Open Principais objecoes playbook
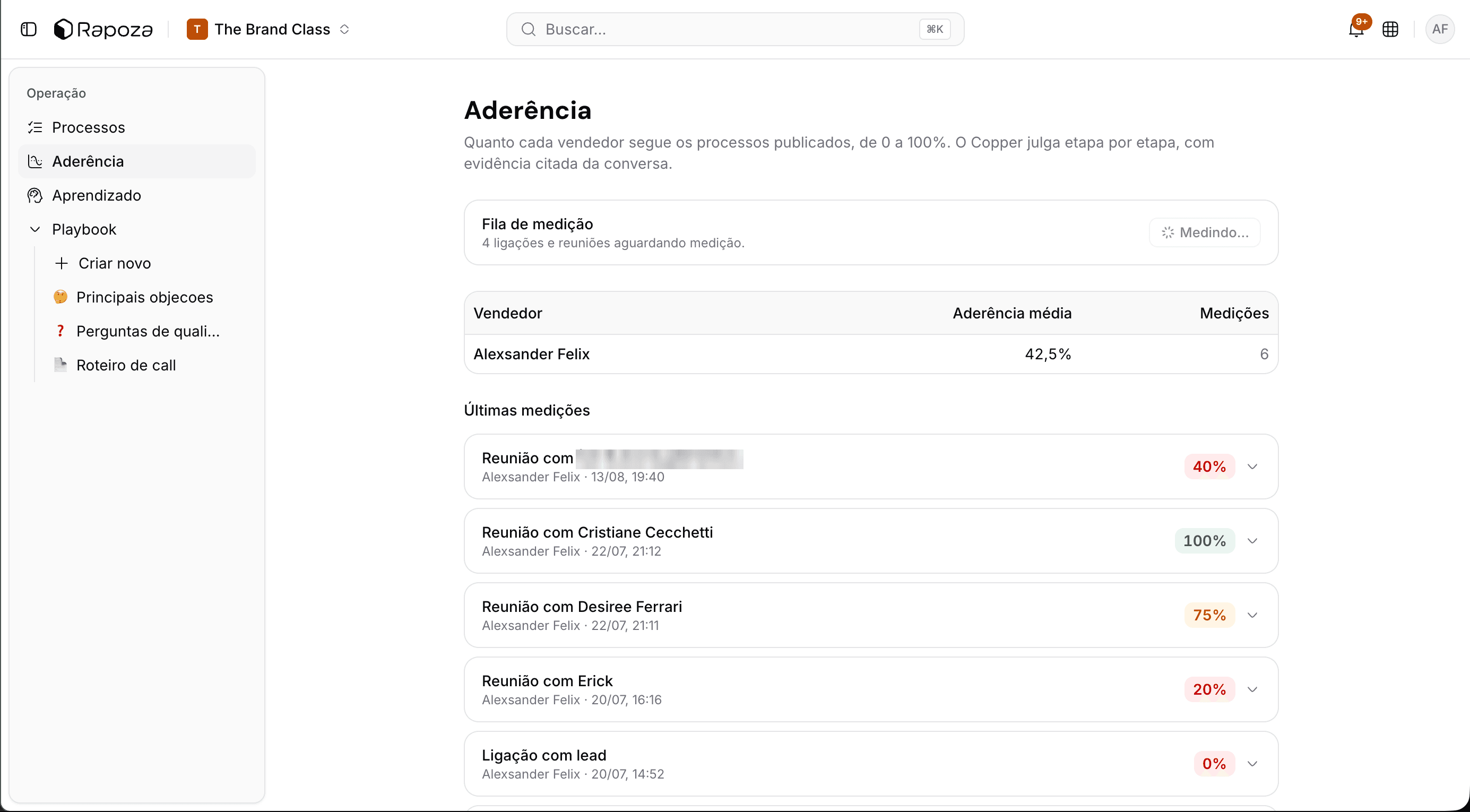Viewport: 1470px width, 812px height. pos(149,297)
